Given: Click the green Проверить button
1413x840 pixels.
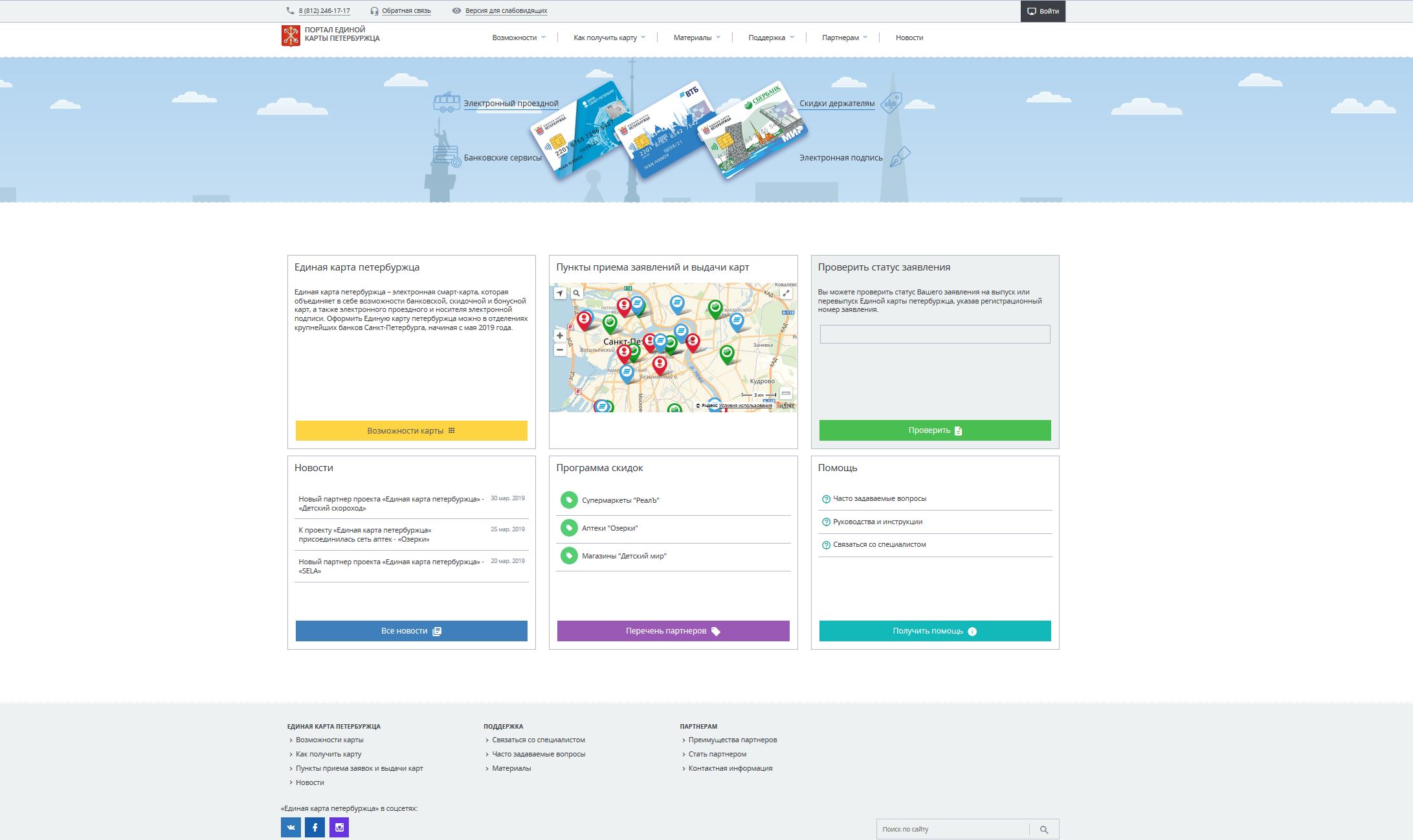Looking at the screenshot, I should 935,430.
